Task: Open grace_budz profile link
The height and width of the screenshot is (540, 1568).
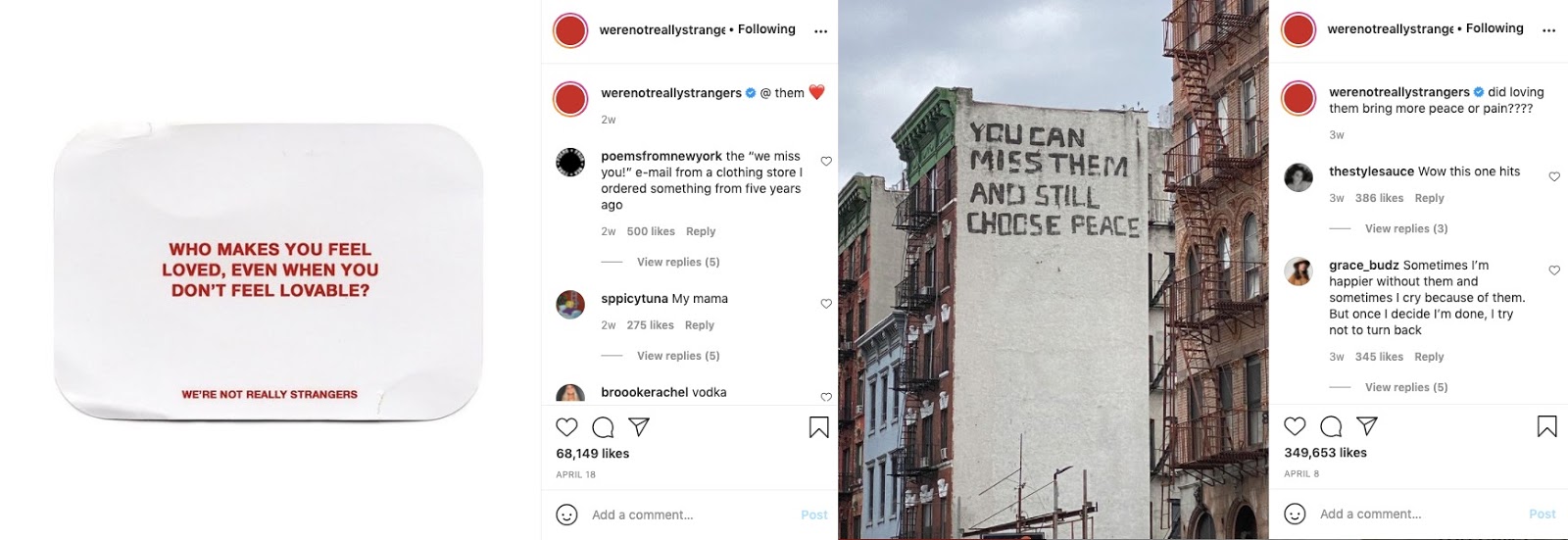Action: (x=1364, y=265)
